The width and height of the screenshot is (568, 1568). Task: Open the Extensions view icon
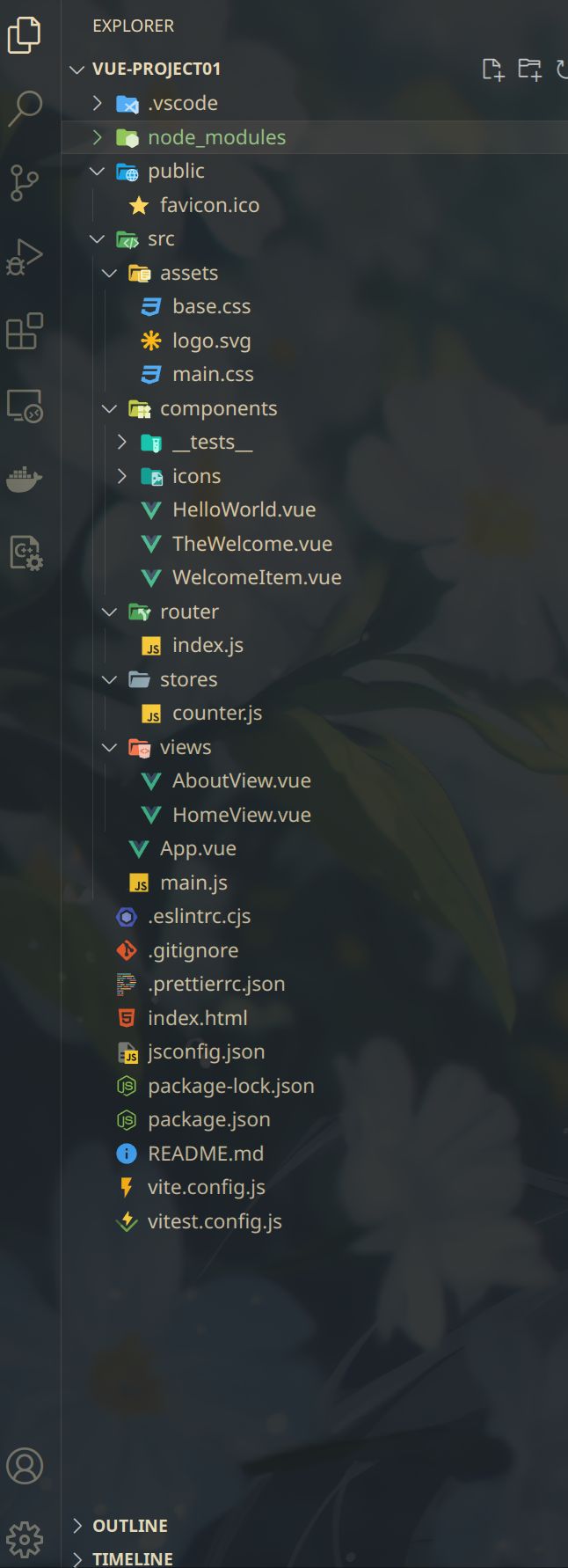coord(25,332)
